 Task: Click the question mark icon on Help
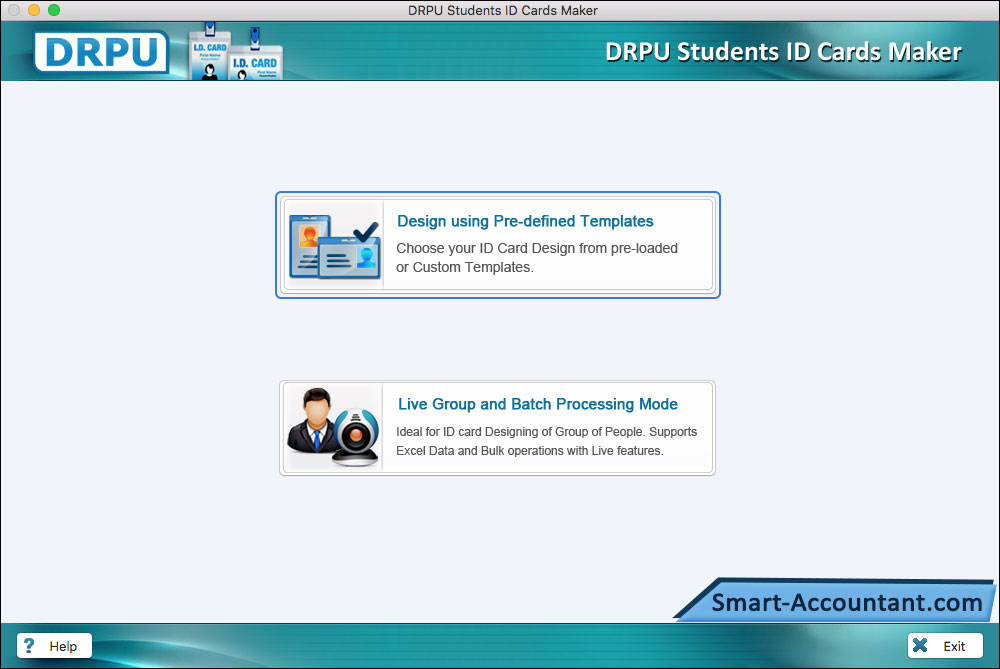(x=29, y=645)
